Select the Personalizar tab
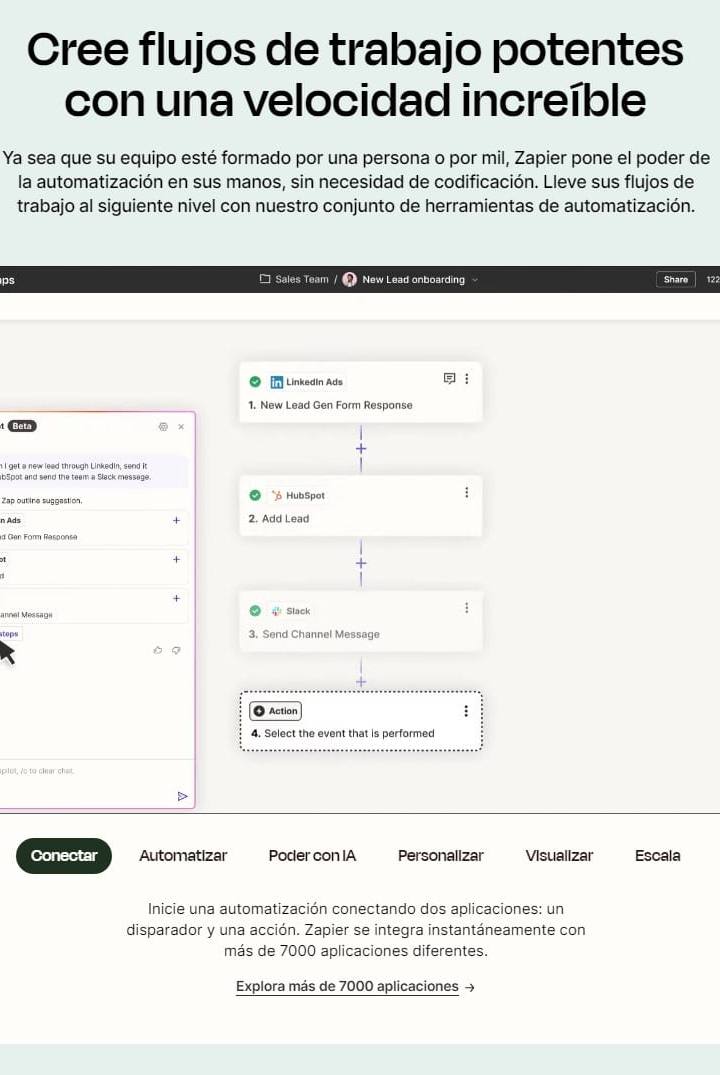The image size is (720, 1075). [x=440, y=856]
